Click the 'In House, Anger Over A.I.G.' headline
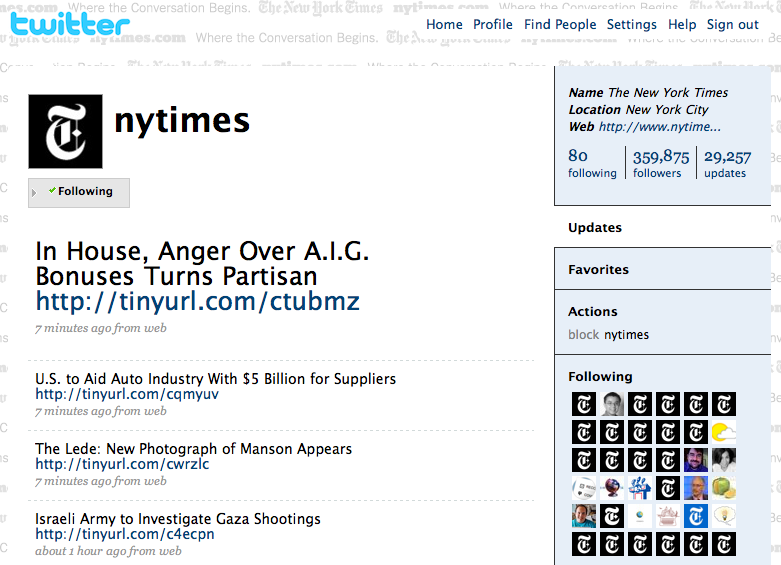Screen dimensions: 781x565 [x=202, y=264]
